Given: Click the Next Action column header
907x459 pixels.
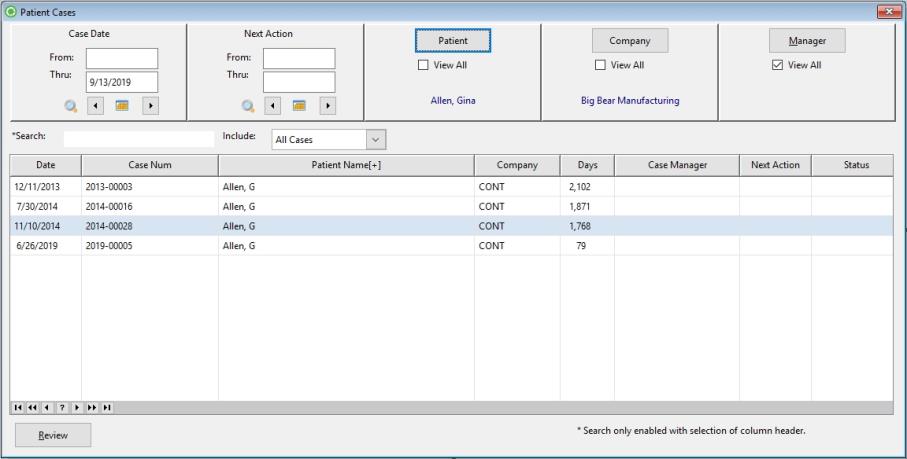Looking at the screenshot, I should 775,165.
